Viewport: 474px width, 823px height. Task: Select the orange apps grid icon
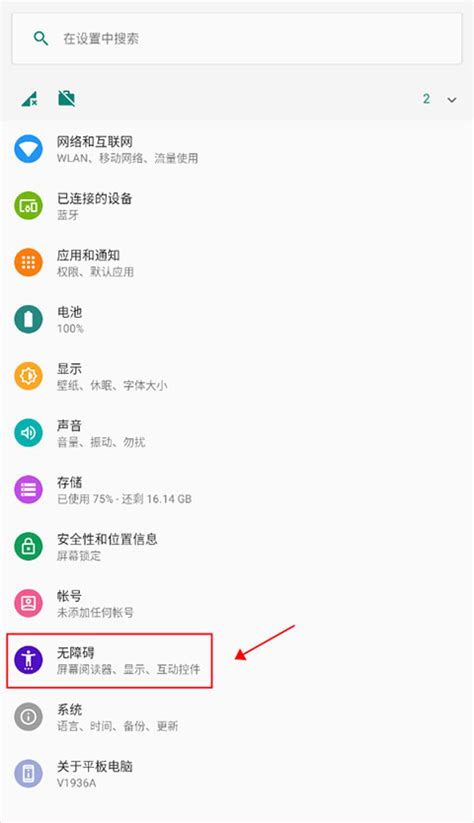28,262
